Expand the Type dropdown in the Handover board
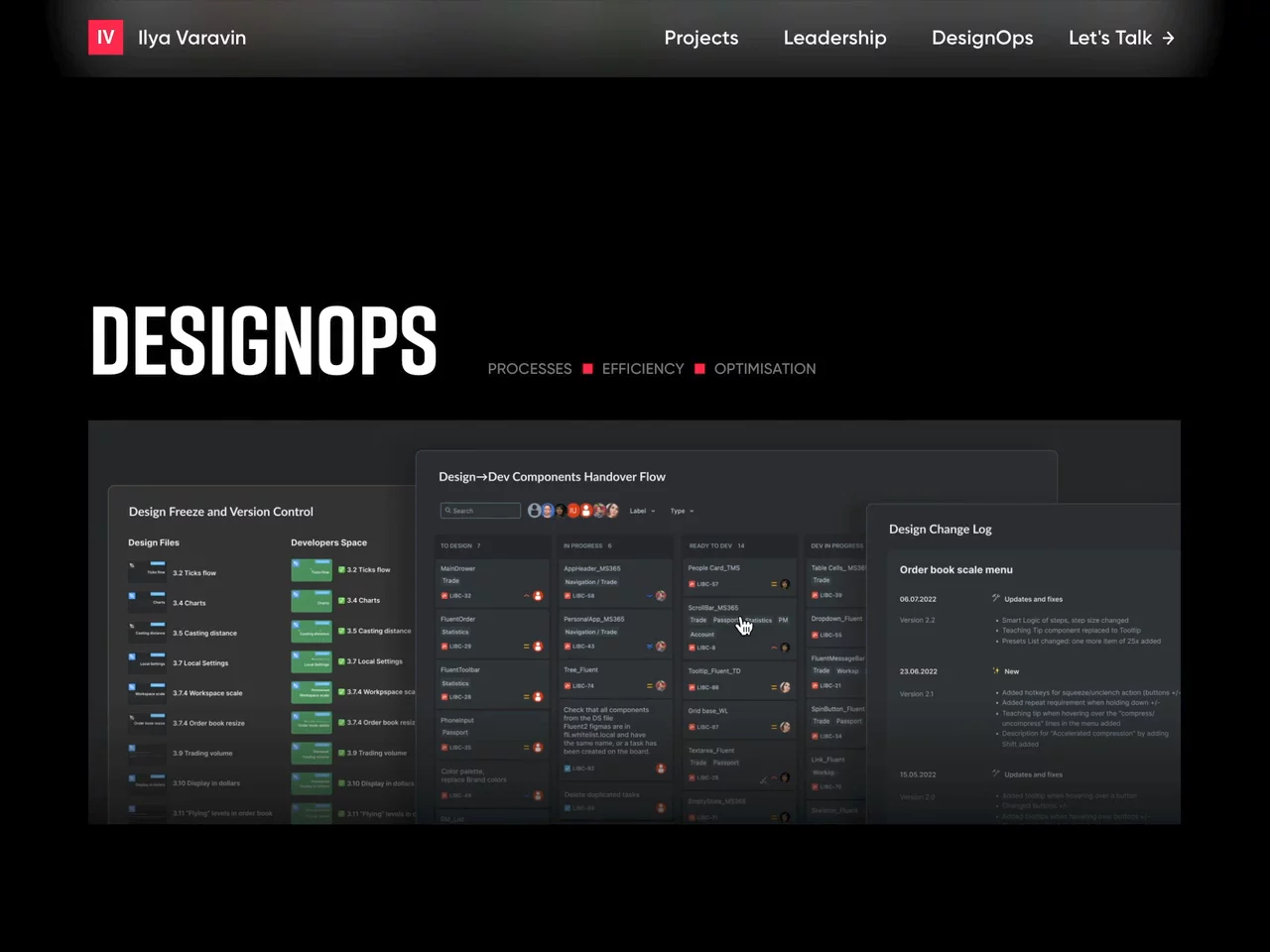The width and height of the screenshot is (1270, 952). (x=682, y=511)
